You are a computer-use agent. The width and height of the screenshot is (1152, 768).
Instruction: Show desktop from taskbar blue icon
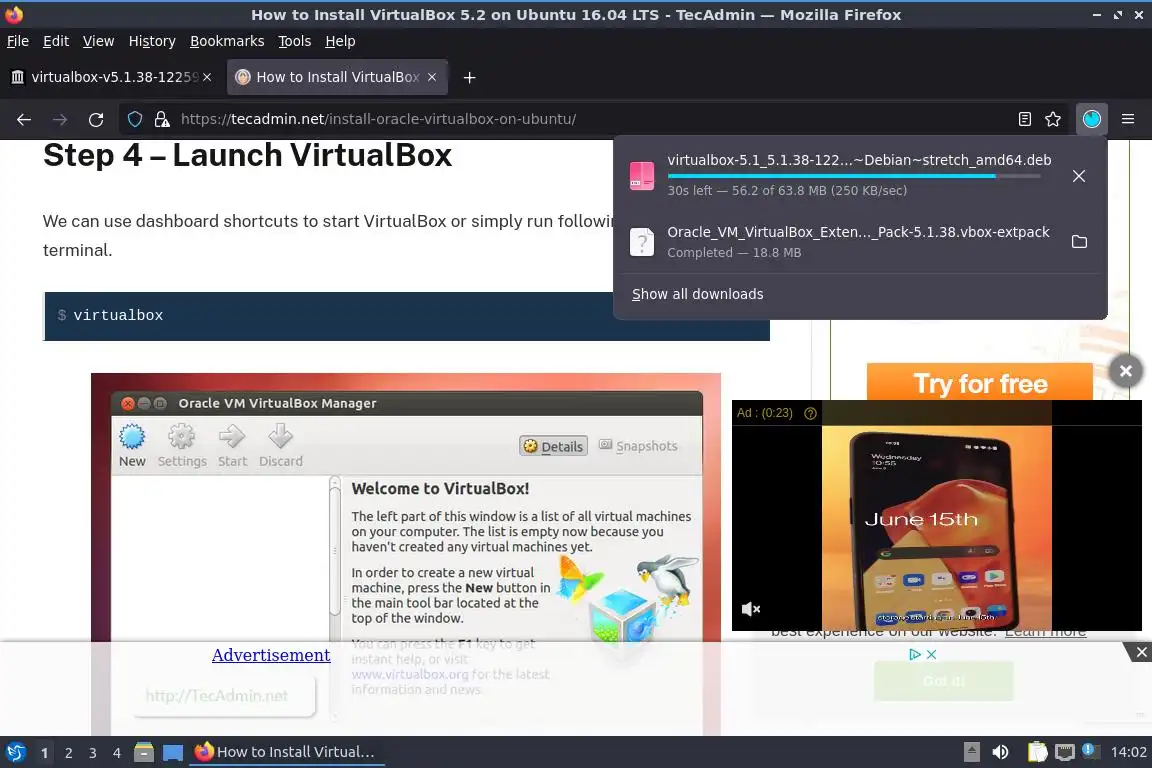point(173,752)
